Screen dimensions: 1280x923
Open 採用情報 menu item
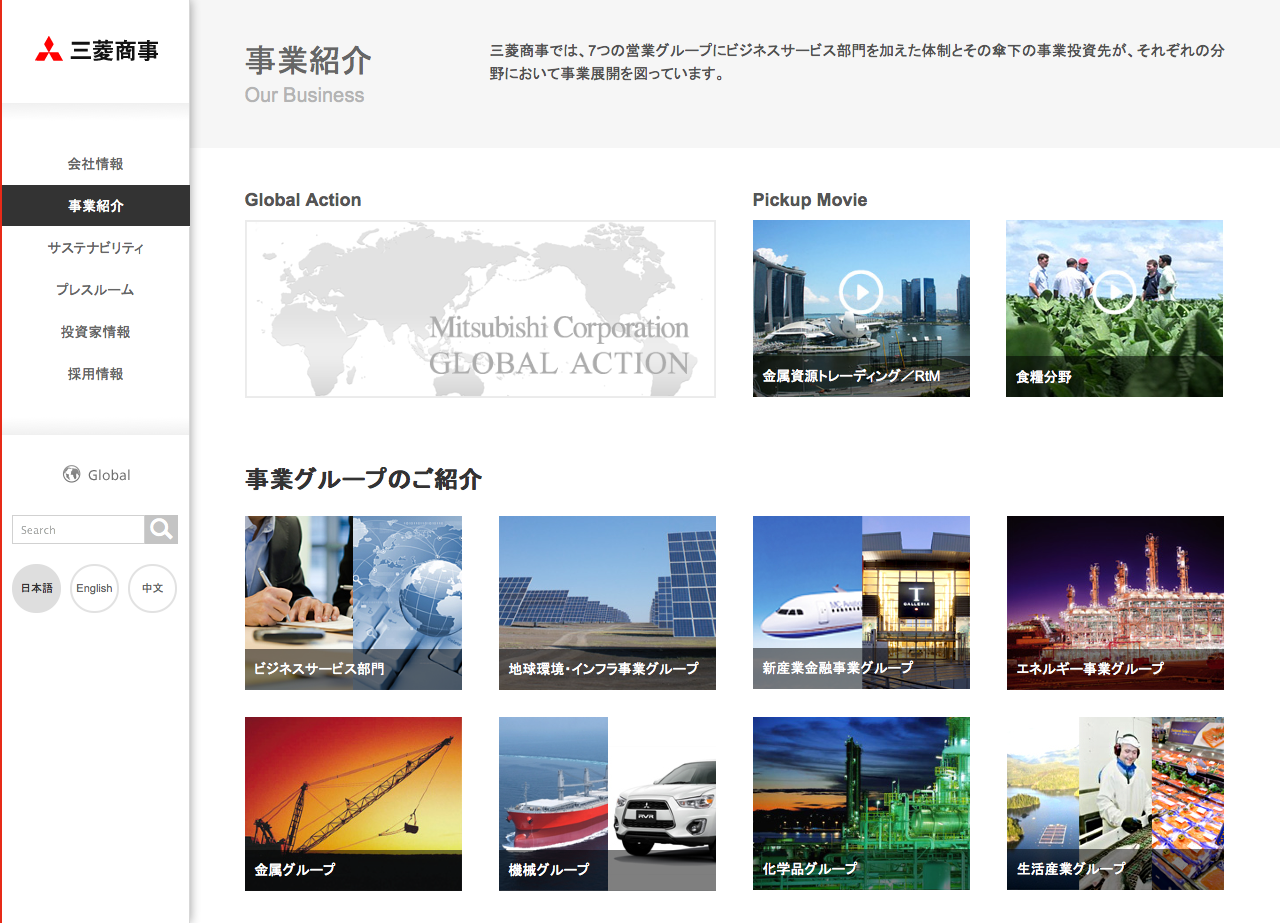pyautogui.click(x=96, y=374)
